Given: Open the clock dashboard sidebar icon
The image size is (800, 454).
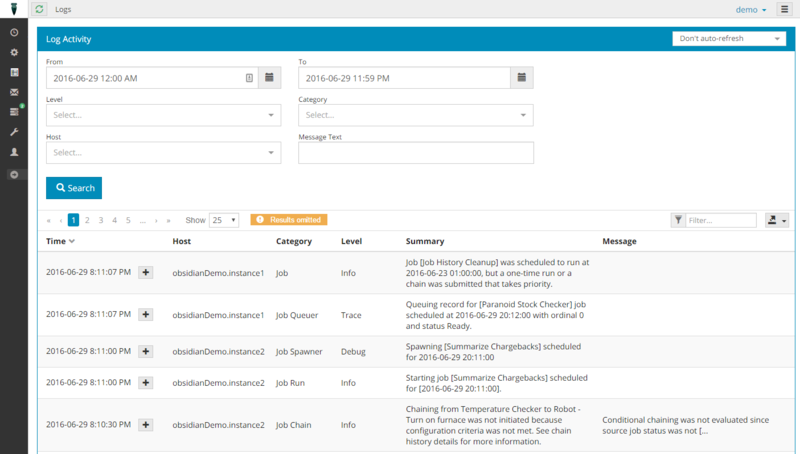Looking at the screenshot, I should point(14,32).
